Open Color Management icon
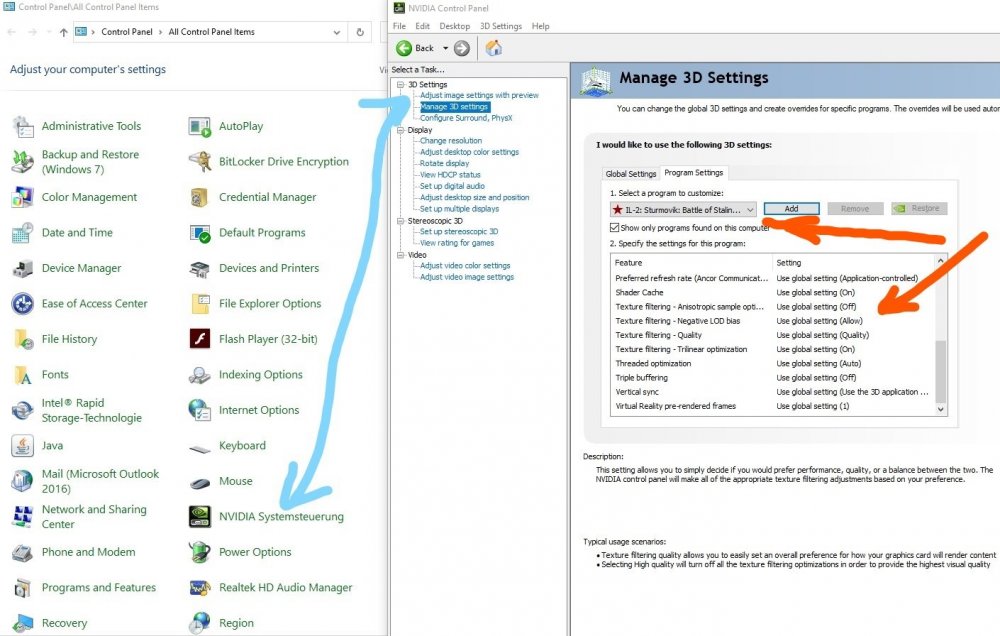The width and height of the screenshot is (1000, 636). 23,197
